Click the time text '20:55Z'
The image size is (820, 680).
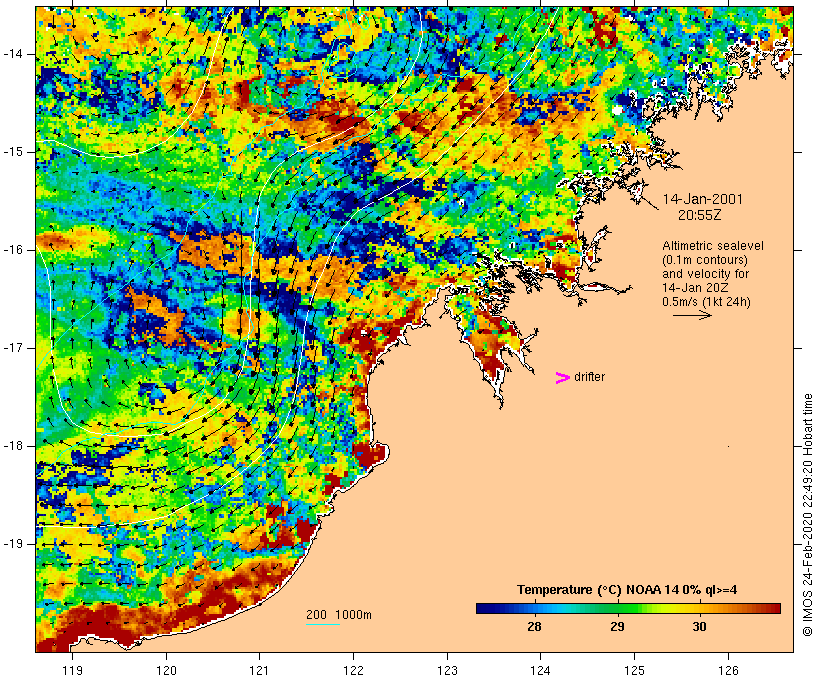pos(700,215)
